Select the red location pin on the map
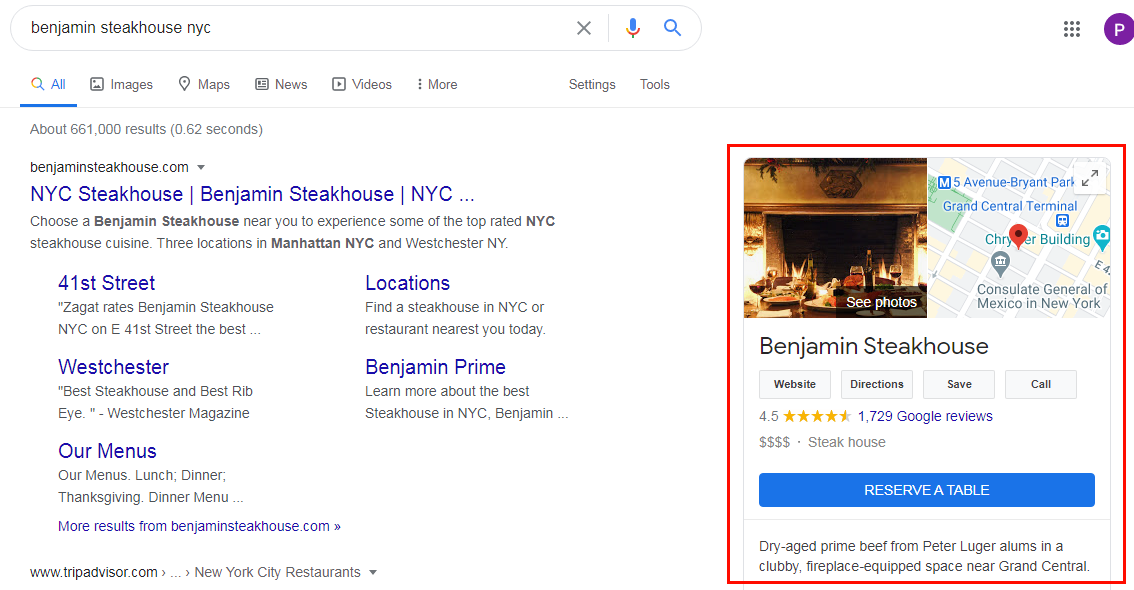This screenshot has height=590, width=1134. tap(1018, 236)
